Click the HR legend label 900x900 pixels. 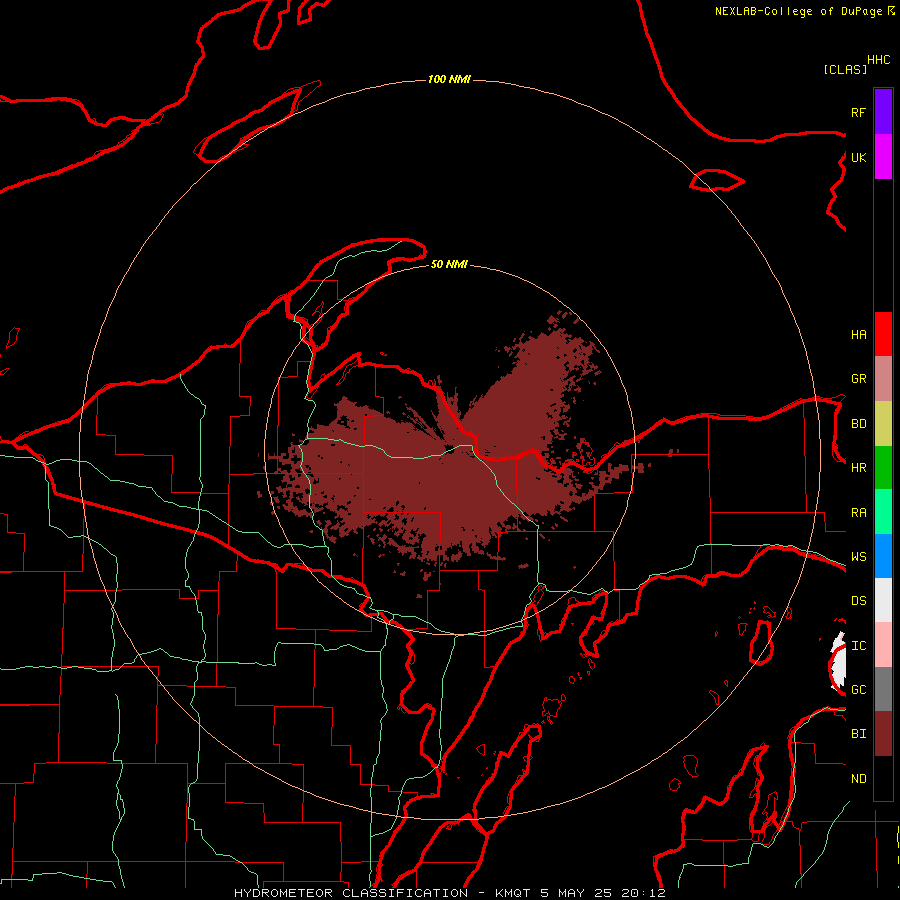[x=858, y=468]
